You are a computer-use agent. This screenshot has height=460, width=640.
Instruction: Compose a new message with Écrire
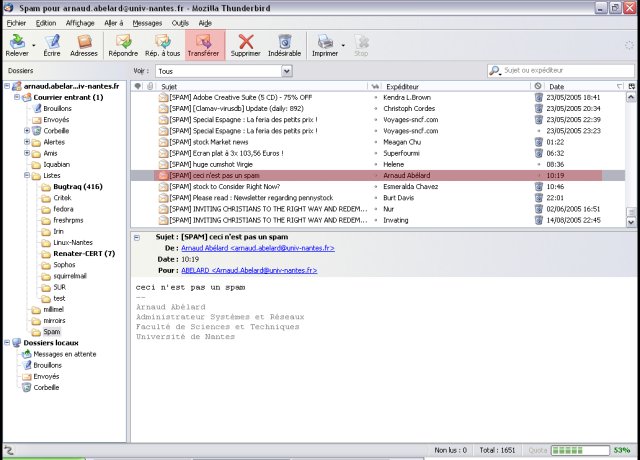click(x=52, y=45)
